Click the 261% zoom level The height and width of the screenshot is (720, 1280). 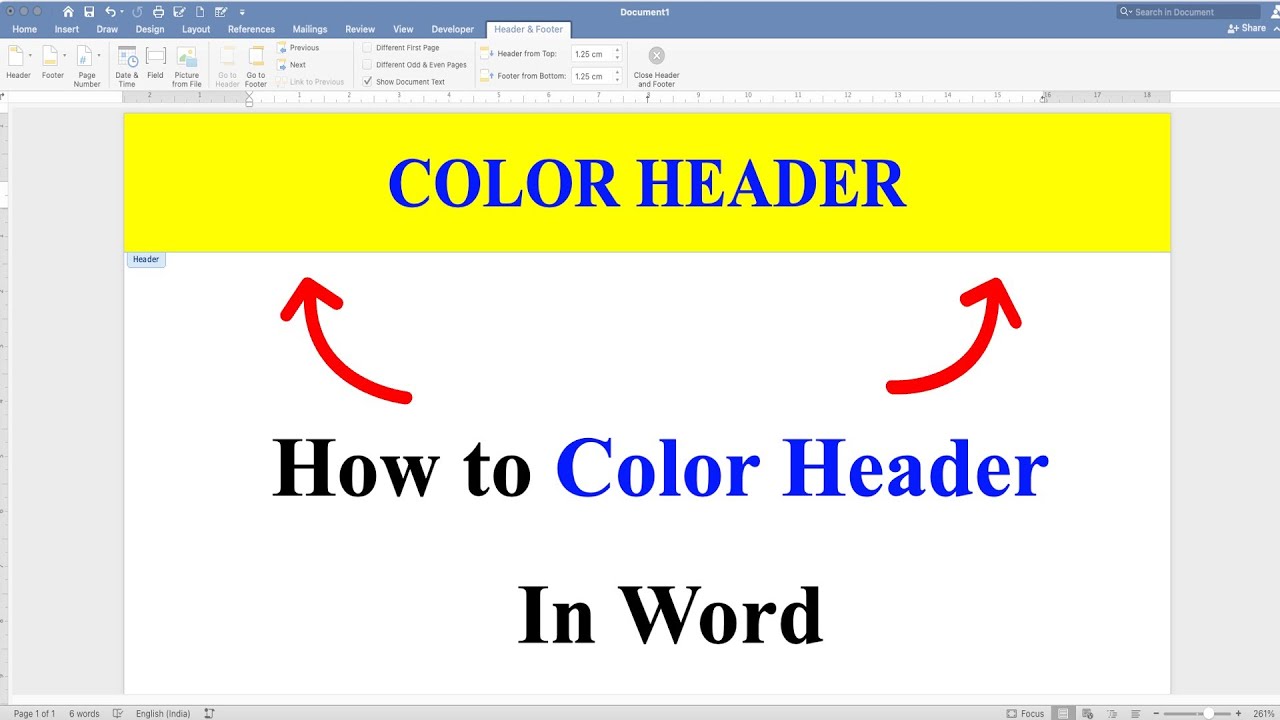pos(1262,713)
